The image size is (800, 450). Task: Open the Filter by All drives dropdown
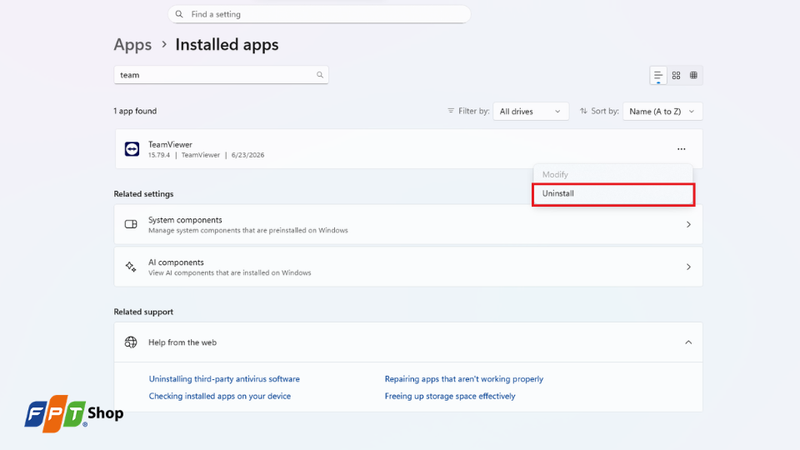pyautogui.click(x=531, y=111)
